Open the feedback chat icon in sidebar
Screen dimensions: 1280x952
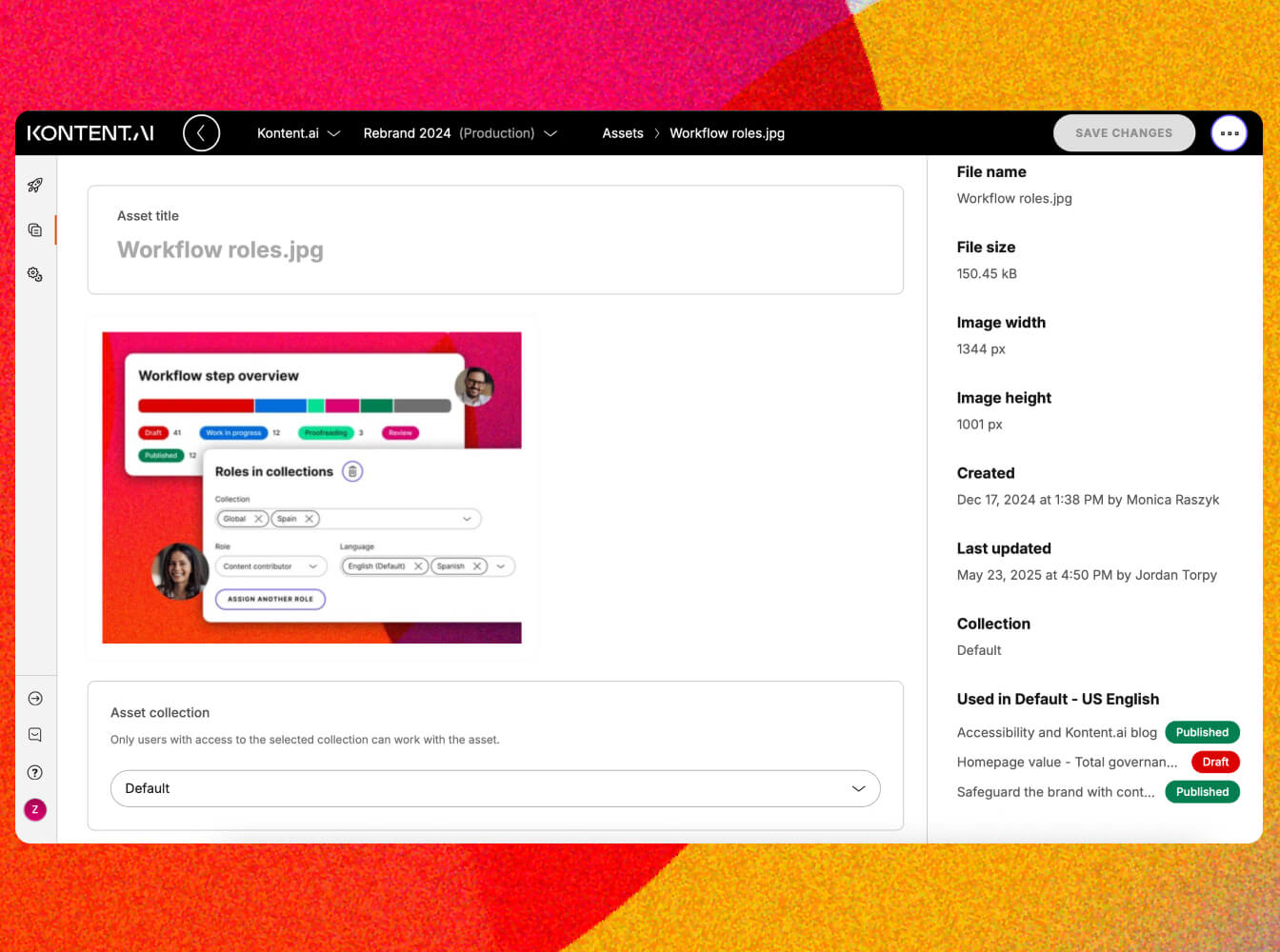tap(35, 735)
